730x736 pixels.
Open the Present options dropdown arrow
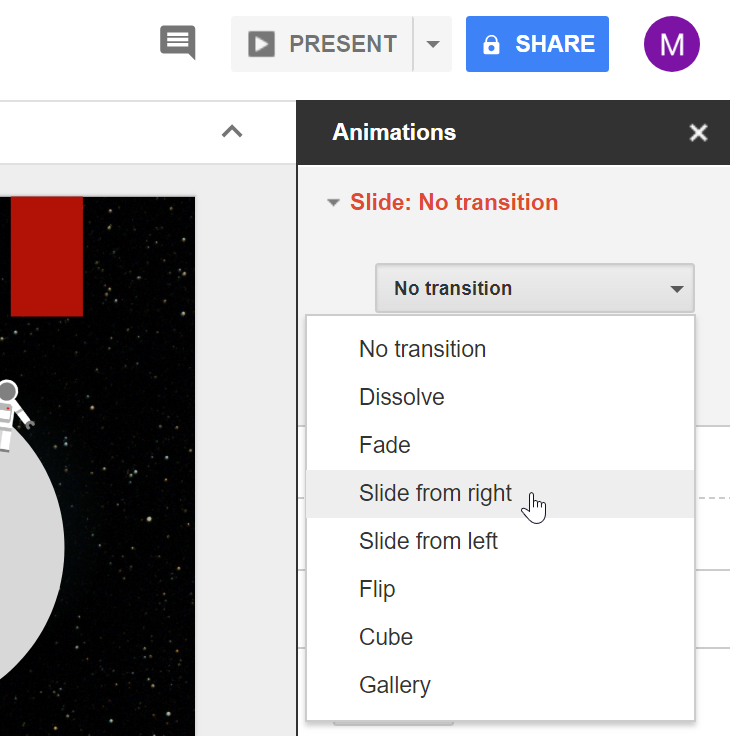pyautogui.click(x=433, y=44)
